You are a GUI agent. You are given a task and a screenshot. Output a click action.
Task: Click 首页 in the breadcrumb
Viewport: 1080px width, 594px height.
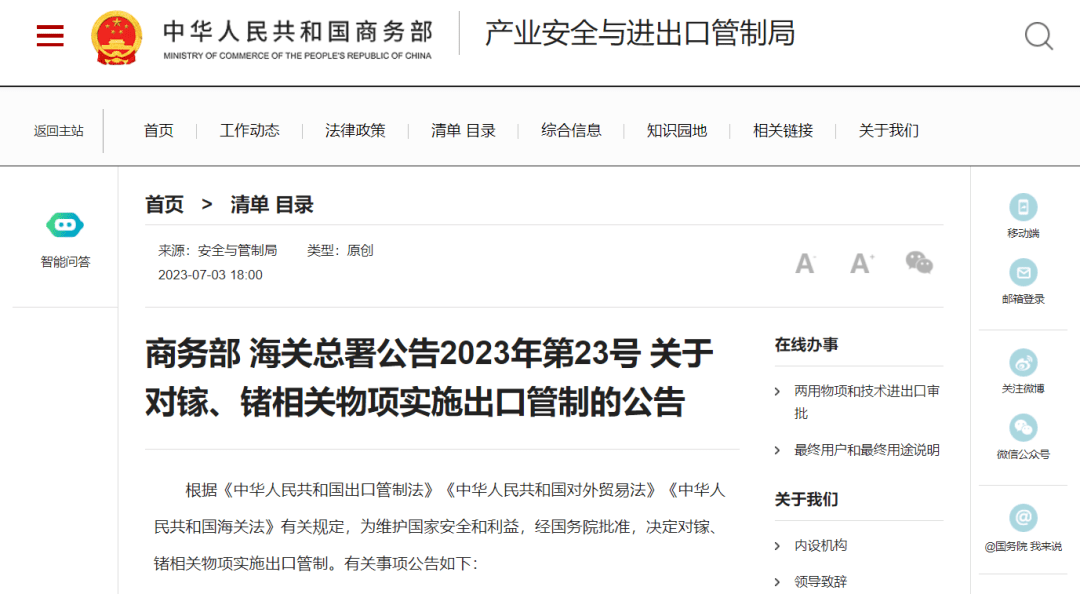point(164,205)
